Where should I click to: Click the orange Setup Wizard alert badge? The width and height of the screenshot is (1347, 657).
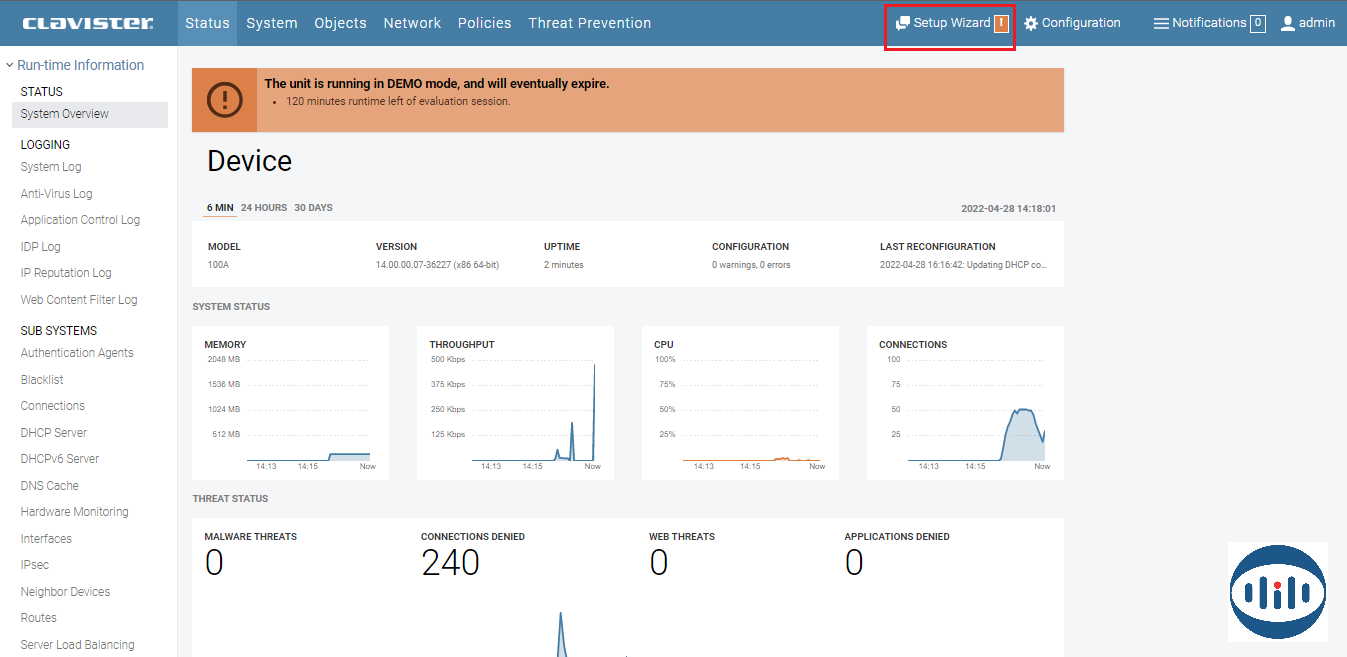point(1001,23)
